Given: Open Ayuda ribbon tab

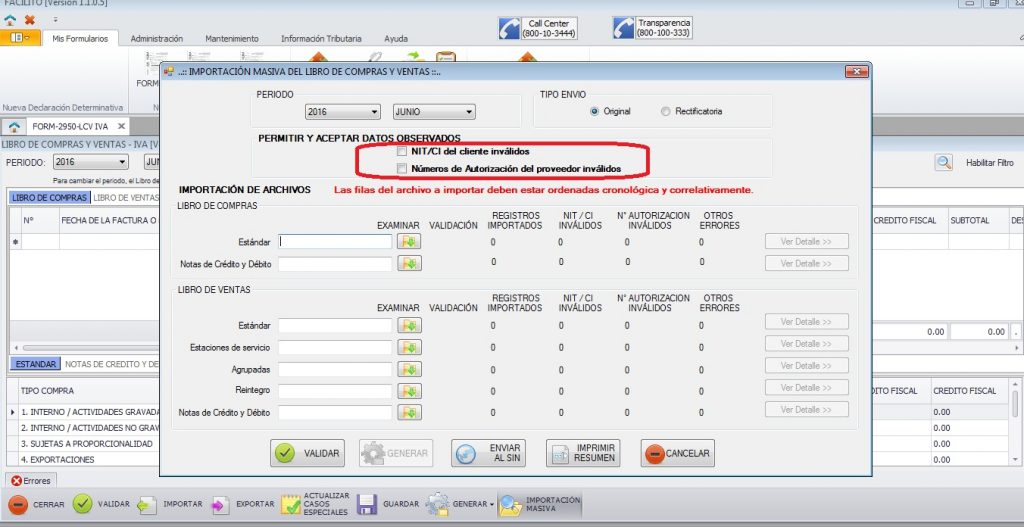Looking at the screenshot, I should 396,39.
